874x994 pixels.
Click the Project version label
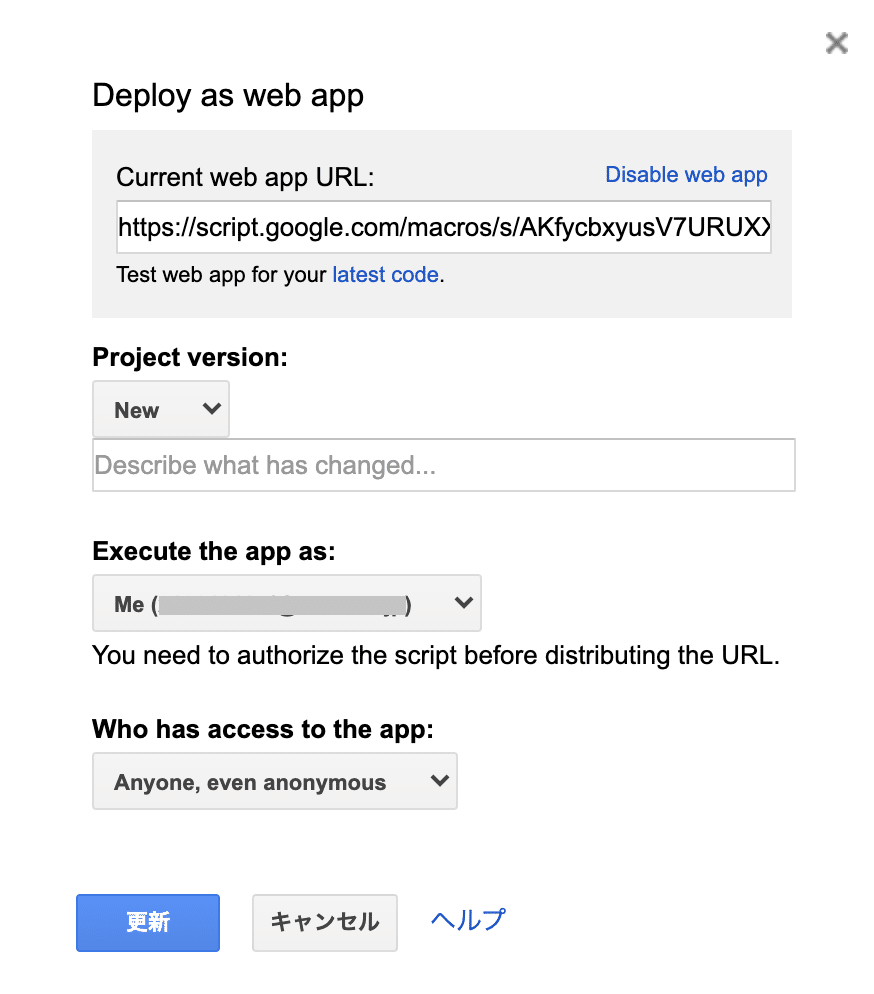[x=189, y=358]
